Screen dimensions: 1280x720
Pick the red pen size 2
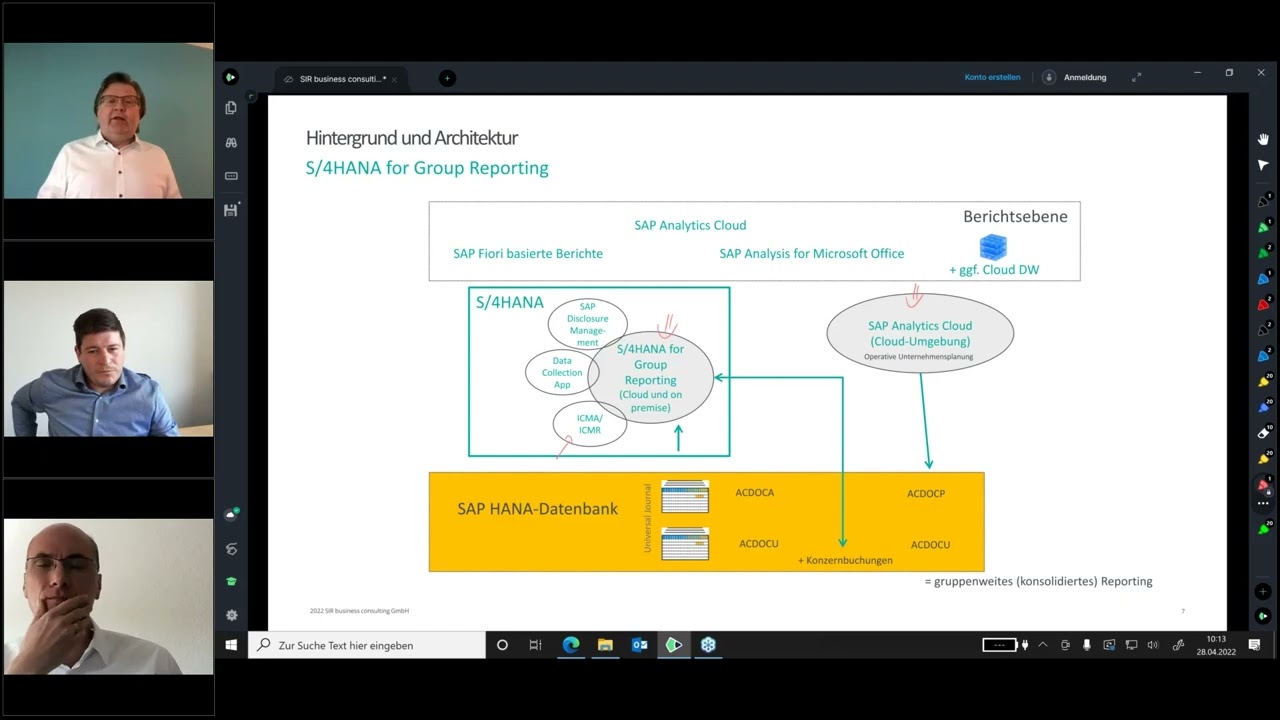[x=1263, y=304]
